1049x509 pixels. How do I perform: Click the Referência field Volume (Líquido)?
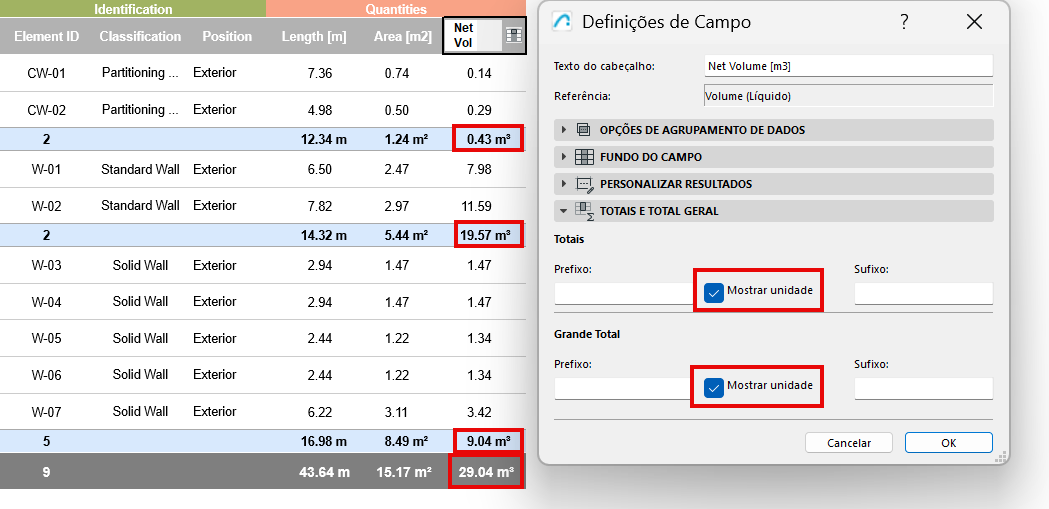pos(848,96)
